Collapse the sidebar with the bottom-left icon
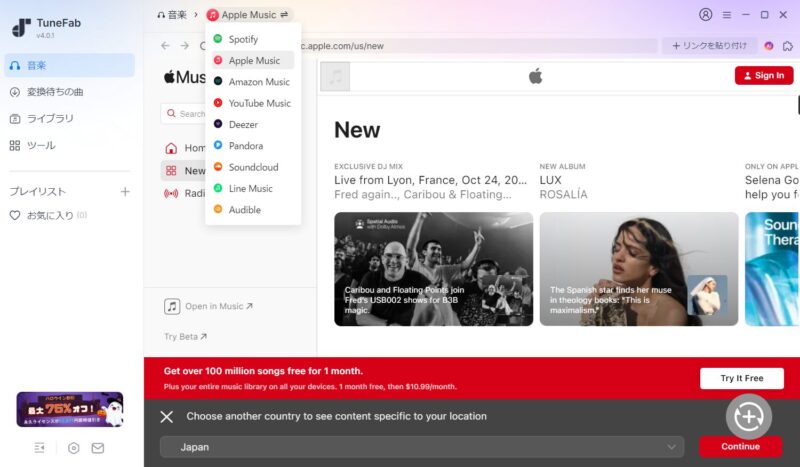Screen dimensions: 800x467 click(x=39, y=448)
